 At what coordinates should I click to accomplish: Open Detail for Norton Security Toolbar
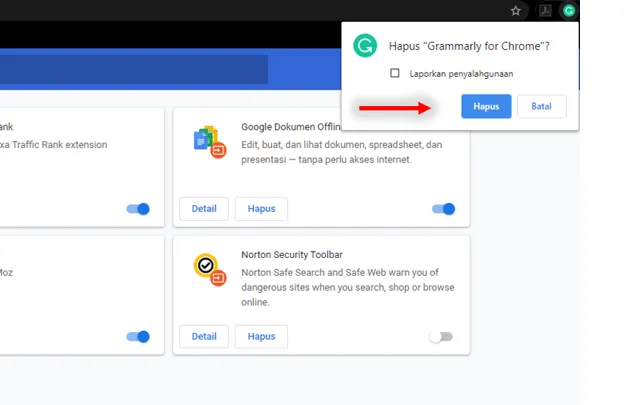click(x=204, y=336)
